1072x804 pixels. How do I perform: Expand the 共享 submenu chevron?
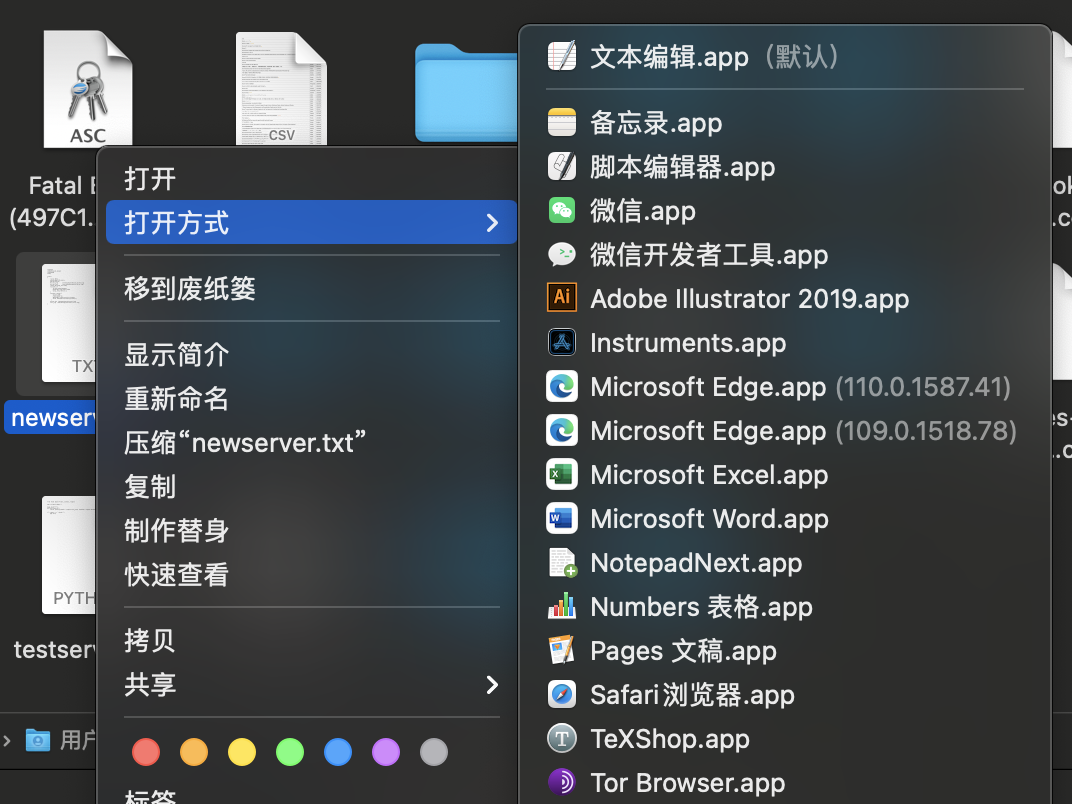492,684
